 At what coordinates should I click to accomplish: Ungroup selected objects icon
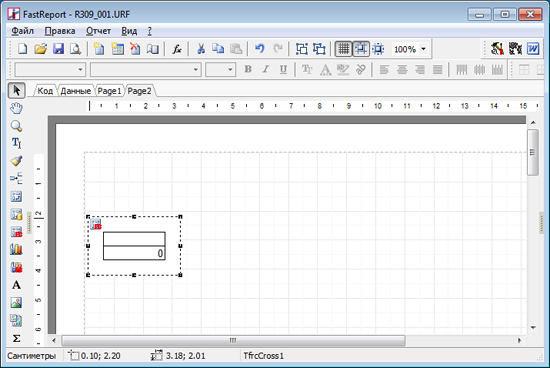(319, 49)
